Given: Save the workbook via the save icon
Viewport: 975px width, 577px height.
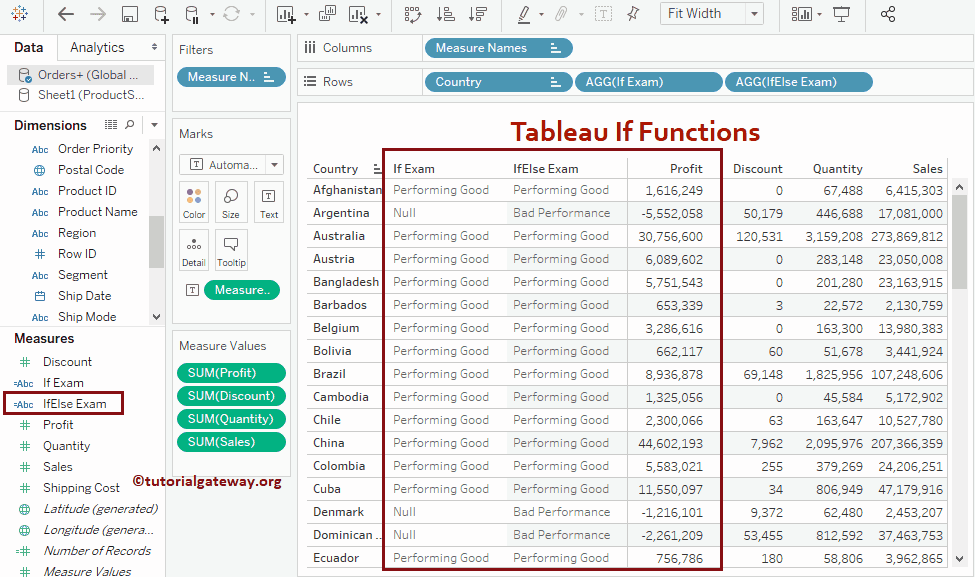Looking at the screenshot, I should [128, 13].
